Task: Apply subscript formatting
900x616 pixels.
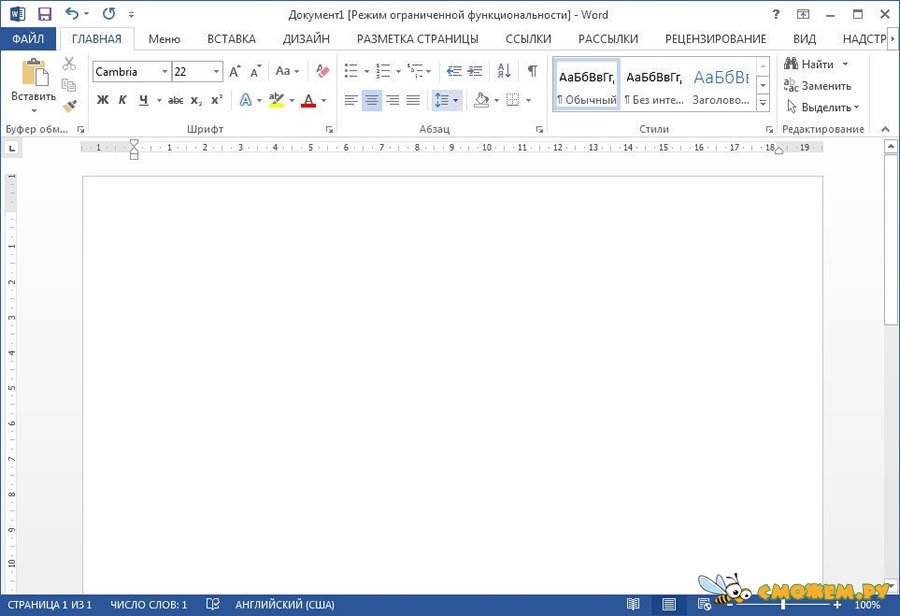Action: [x=196, y=100]
